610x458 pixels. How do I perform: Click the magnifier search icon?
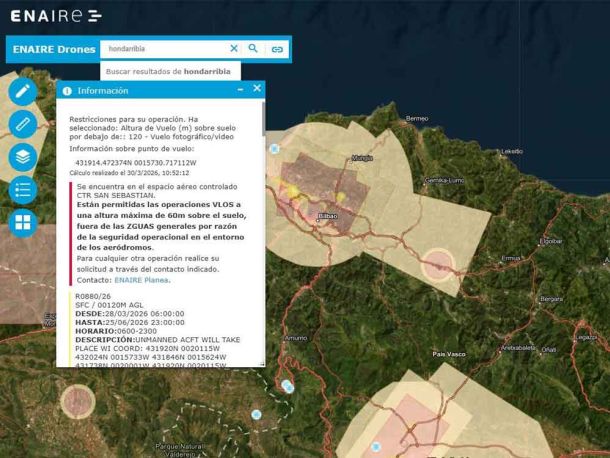click(254, 48)
